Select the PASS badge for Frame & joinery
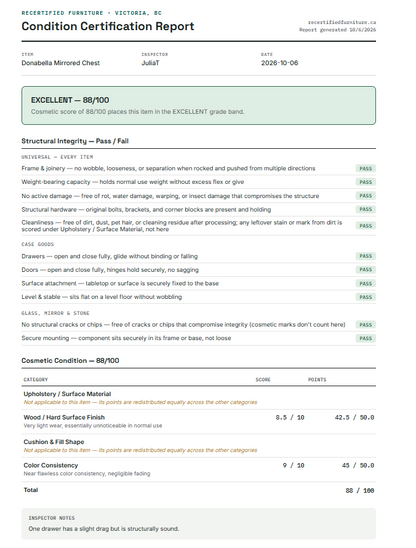 point(366,168)
